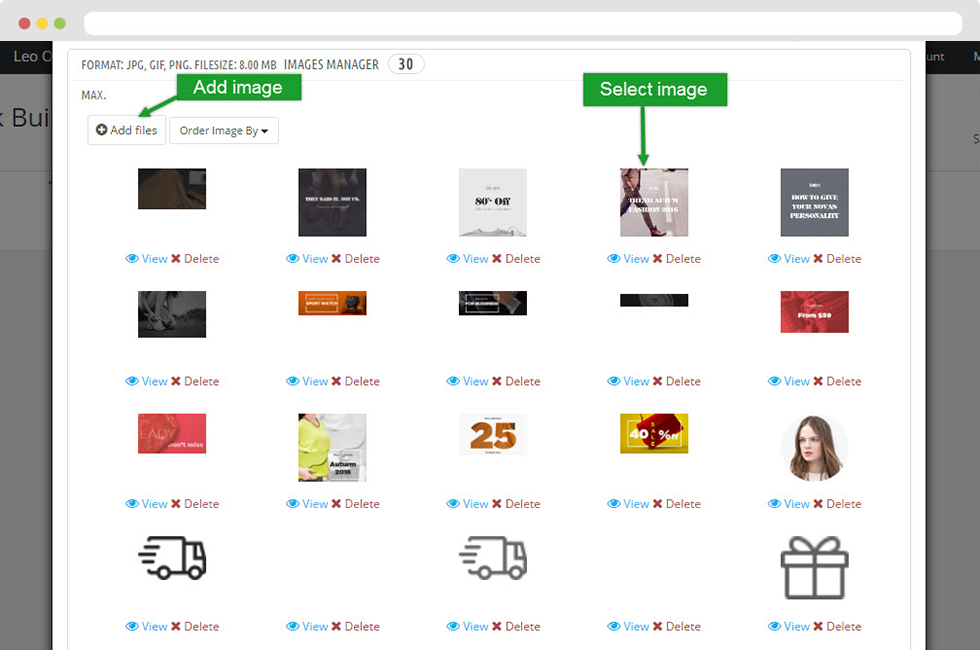Delete the grayscale shoe-tying image
Screen dimensions: 980x650
195,381
